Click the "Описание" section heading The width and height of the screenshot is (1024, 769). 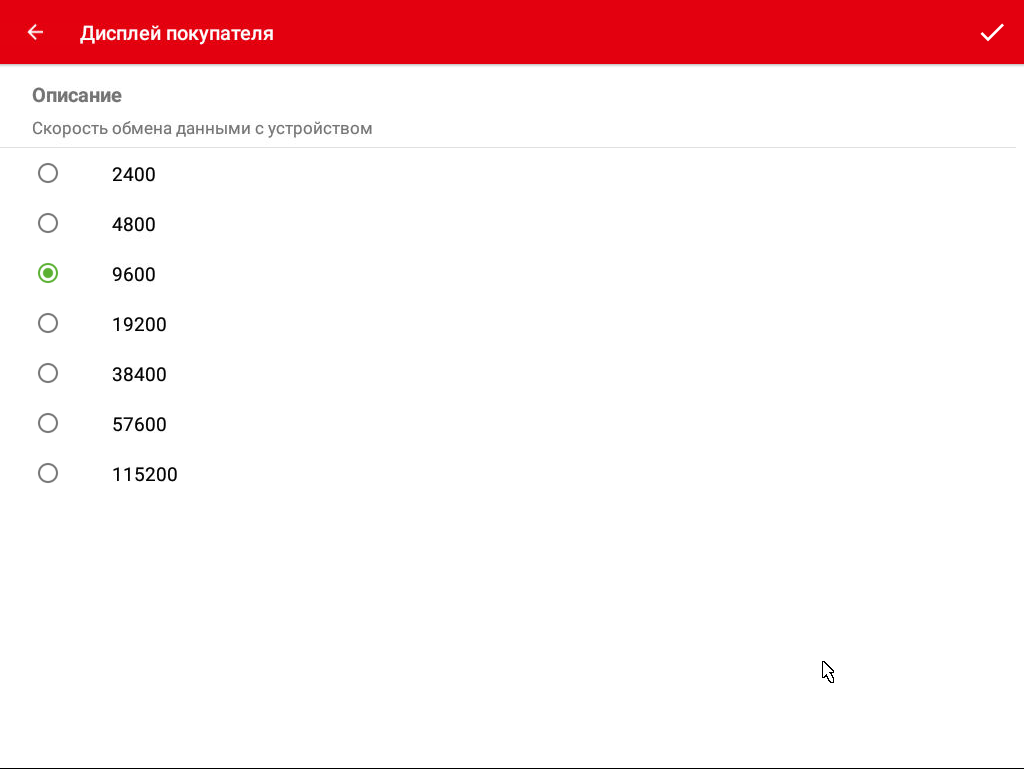pos(77,96)
